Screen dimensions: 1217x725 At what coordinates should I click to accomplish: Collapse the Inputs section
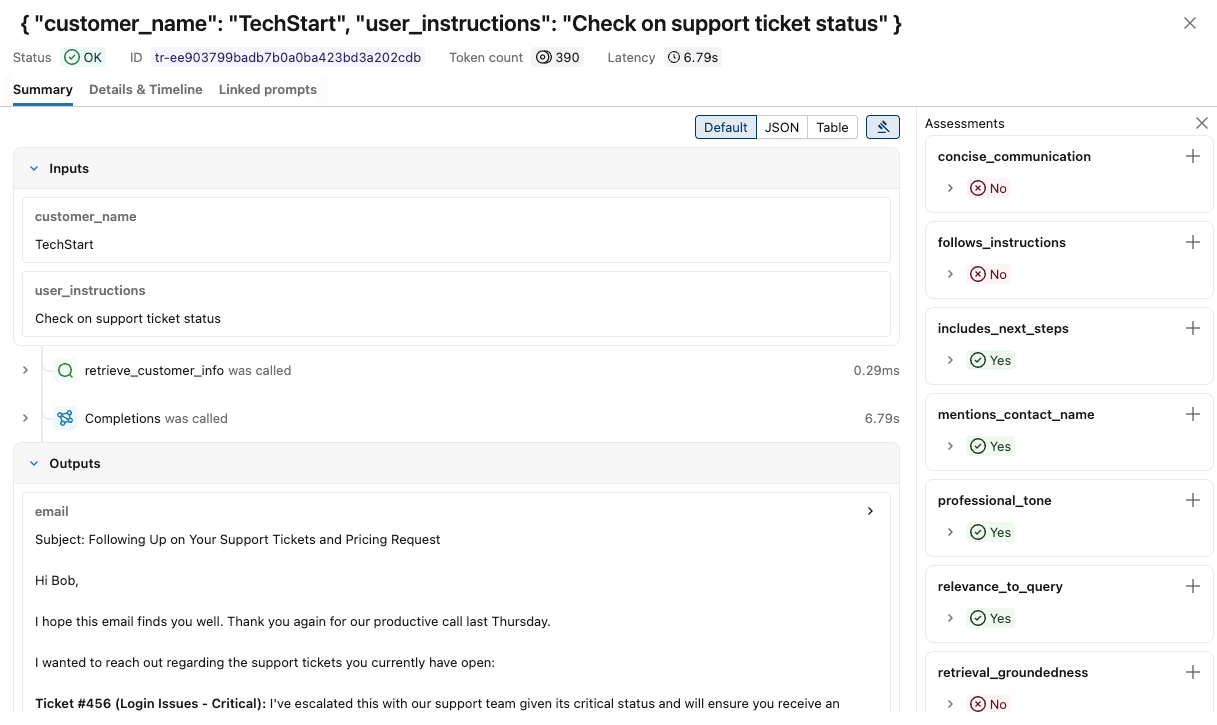34,169
